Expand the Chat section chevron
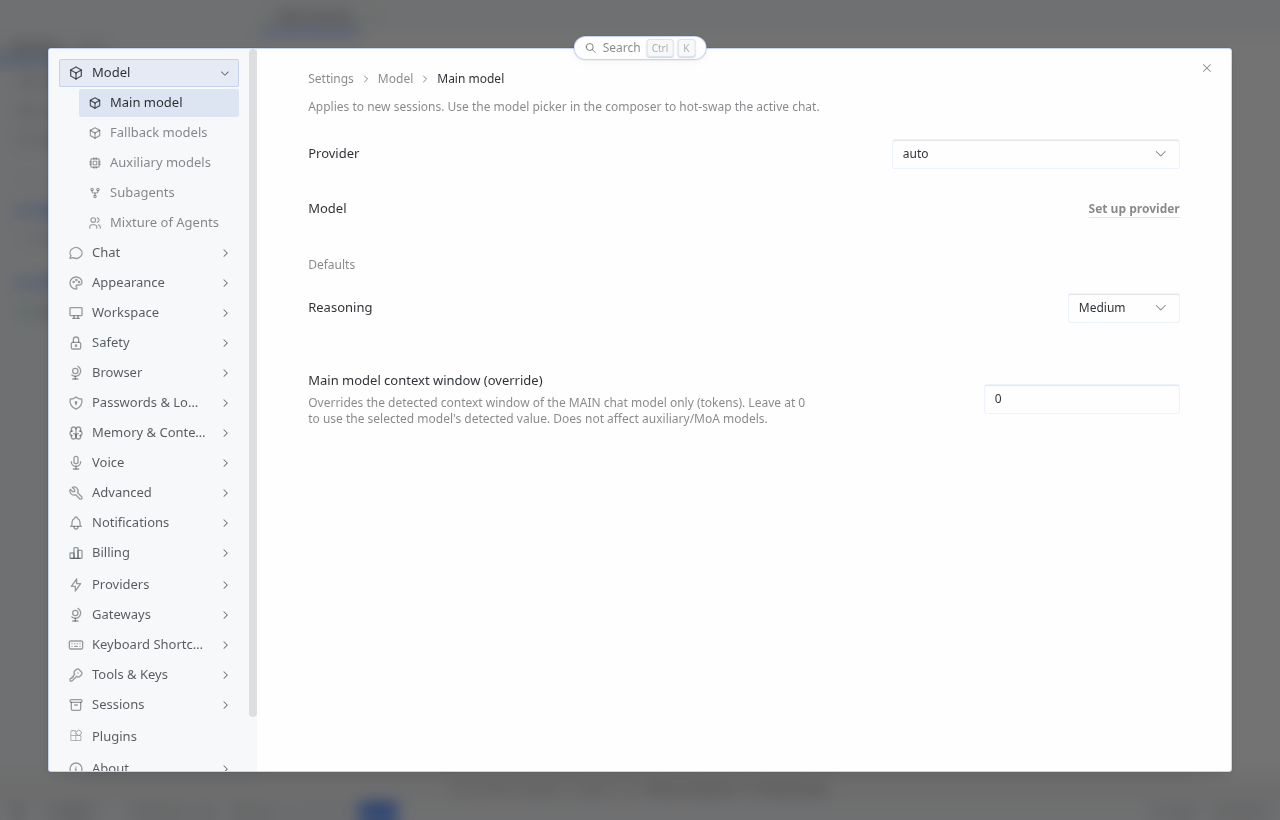The width and height of the screenshot is (1280, 820). tap(225, 253)
